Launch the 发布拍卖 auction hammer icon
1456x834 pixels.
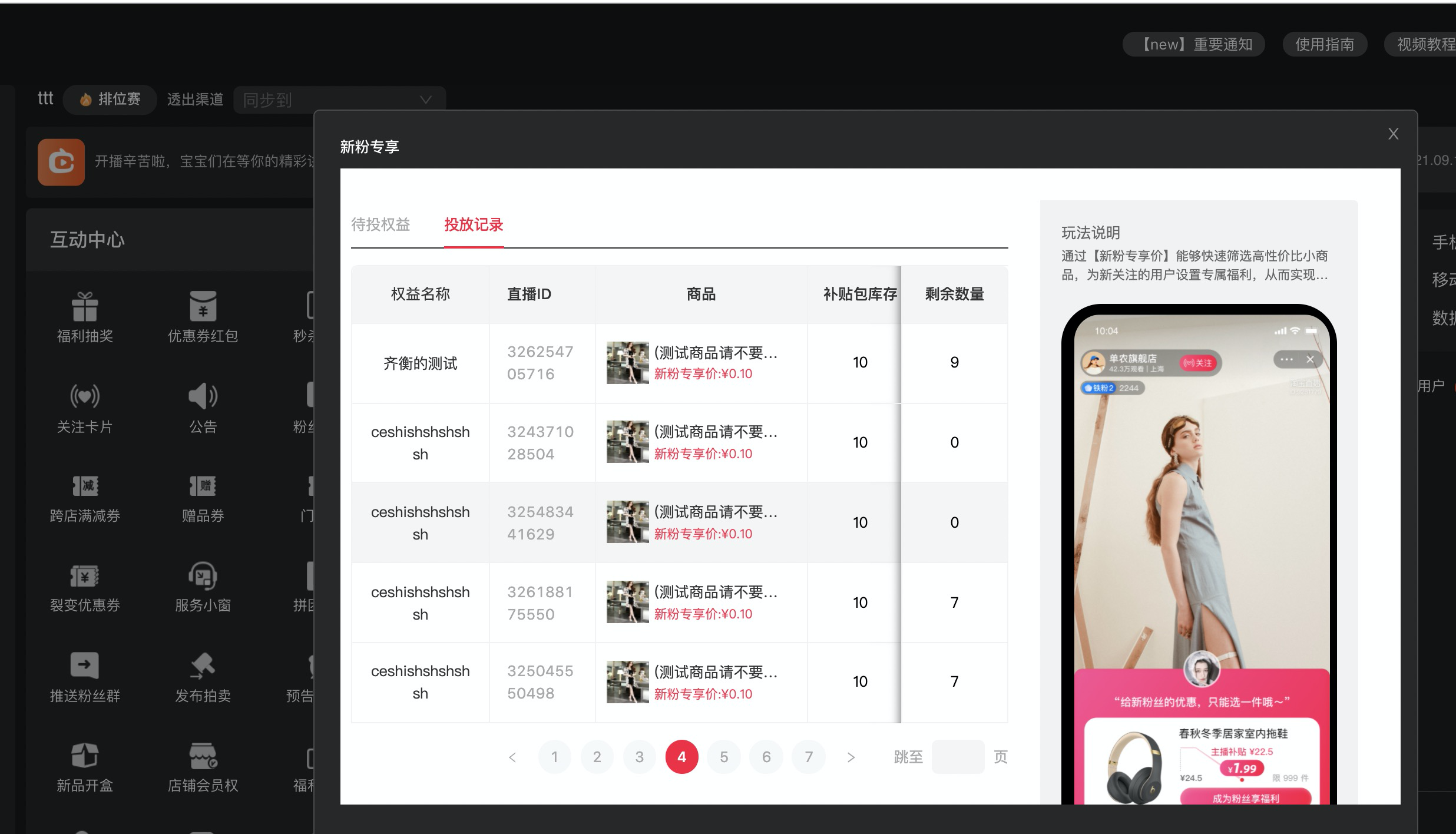[203, 666]
